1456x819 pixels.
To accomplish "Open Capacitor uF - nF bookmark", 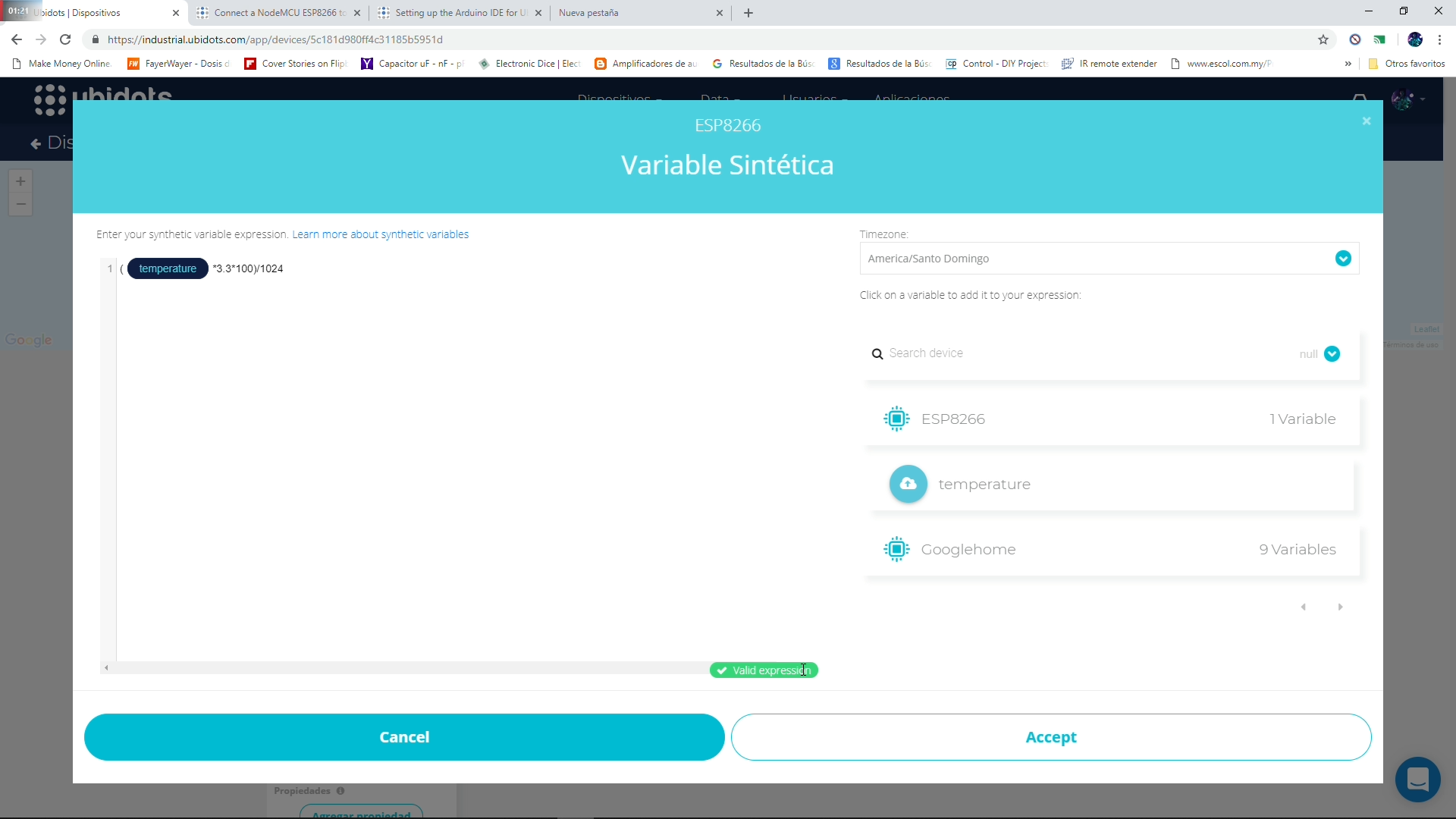I will [413, 64].
